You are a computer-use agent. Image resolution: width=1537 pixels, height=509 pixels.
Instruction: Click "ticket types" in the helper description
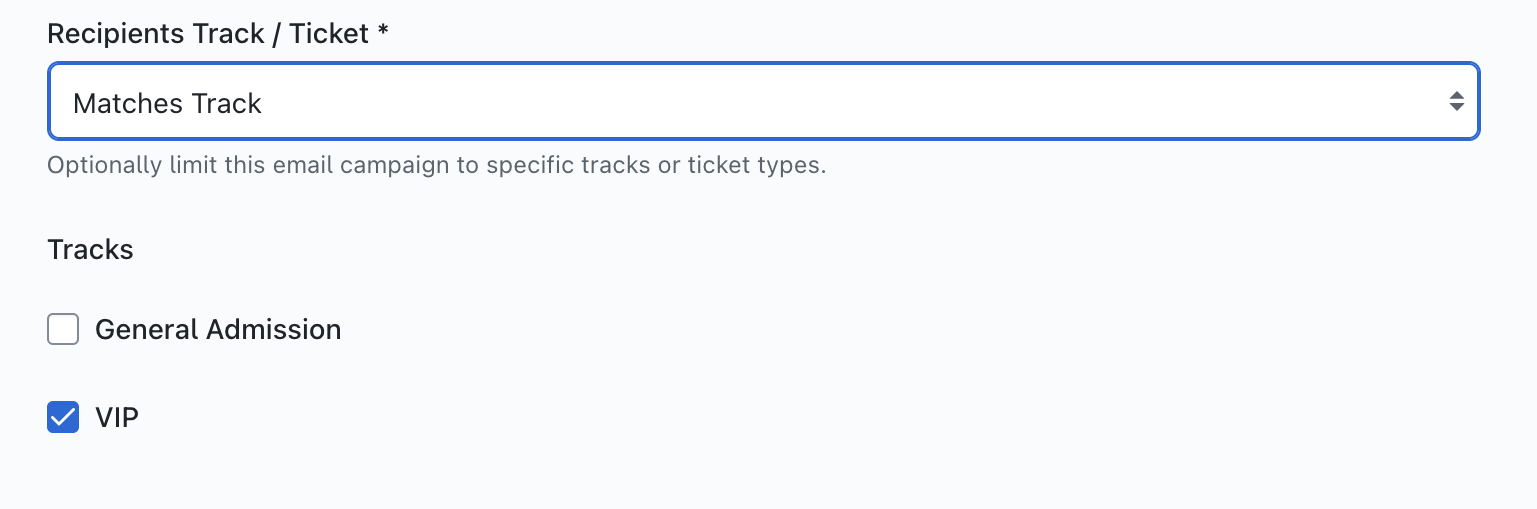pos(755,165)
